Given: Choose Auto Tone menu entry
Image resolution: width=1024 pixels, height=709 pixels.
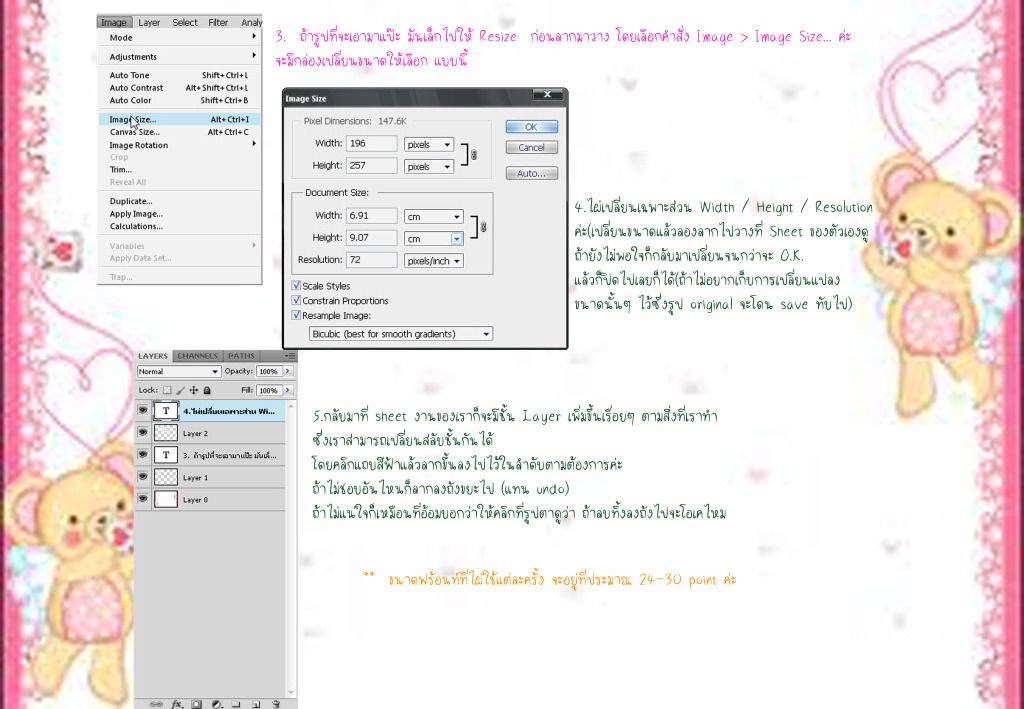Looking at the screenshot, I should tap(180, 75).
